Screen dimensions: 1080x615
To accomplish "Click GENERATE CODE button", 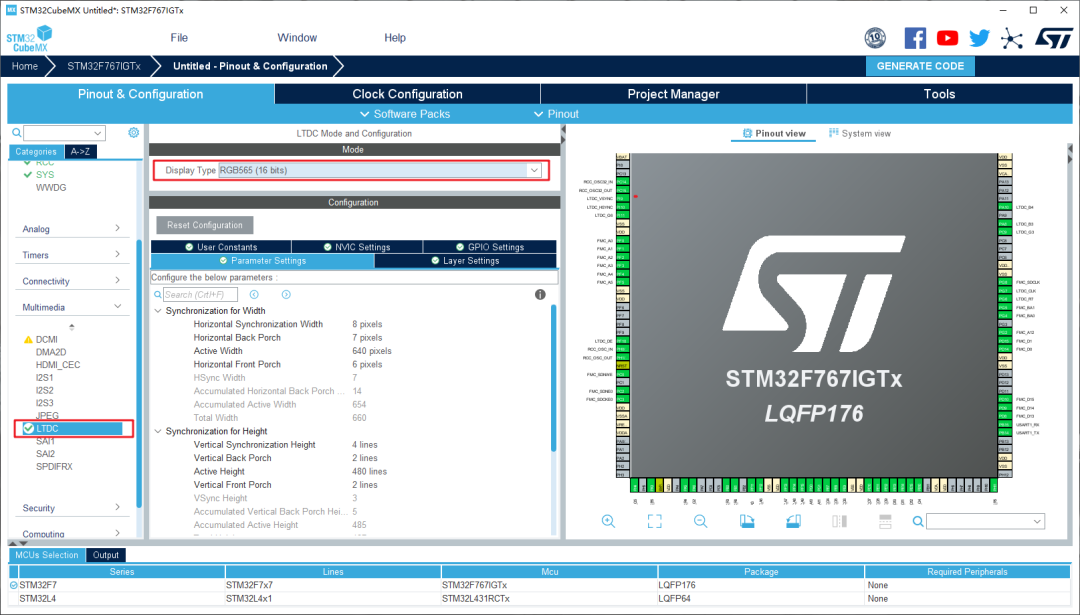I will pos(920,66).
